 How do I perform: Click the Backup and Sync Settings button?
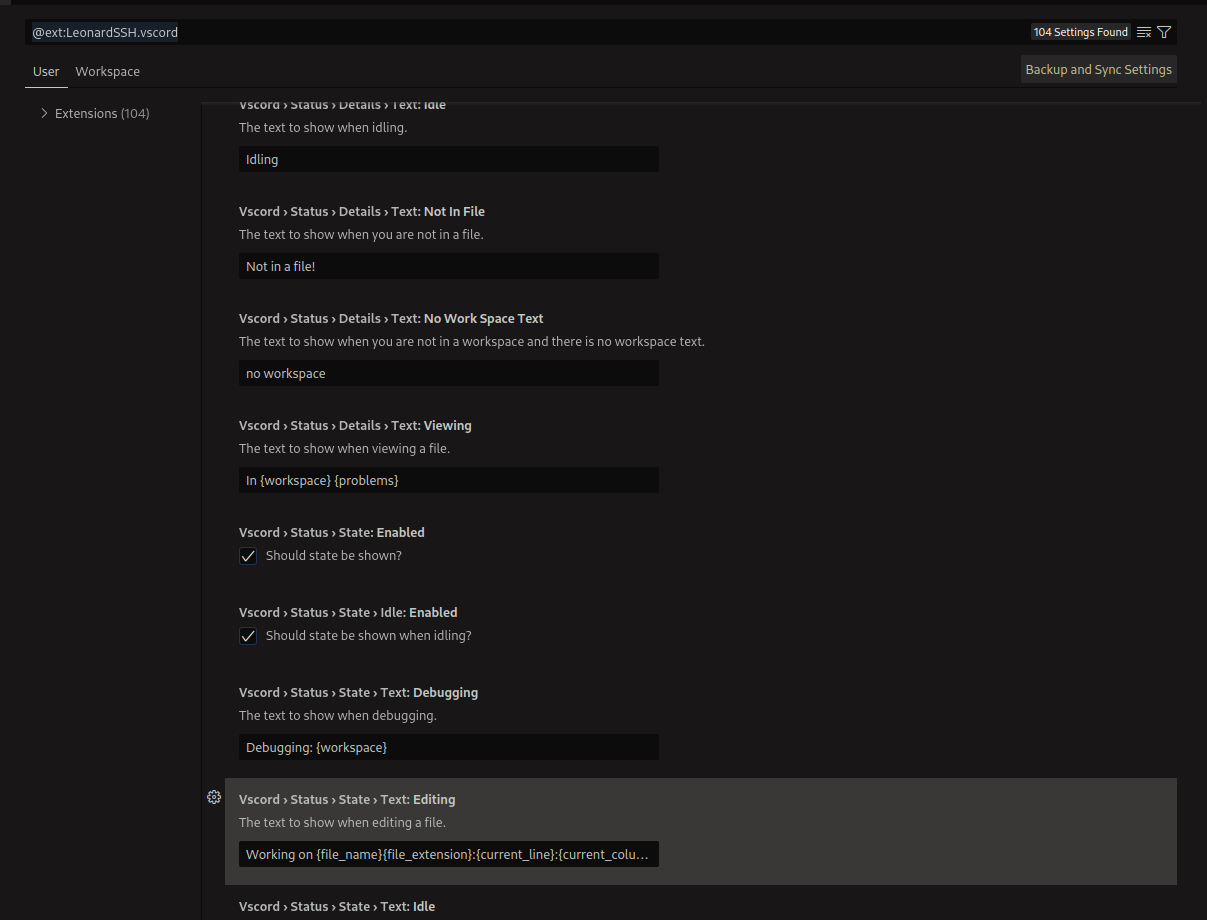click(x=1098, y=69)
